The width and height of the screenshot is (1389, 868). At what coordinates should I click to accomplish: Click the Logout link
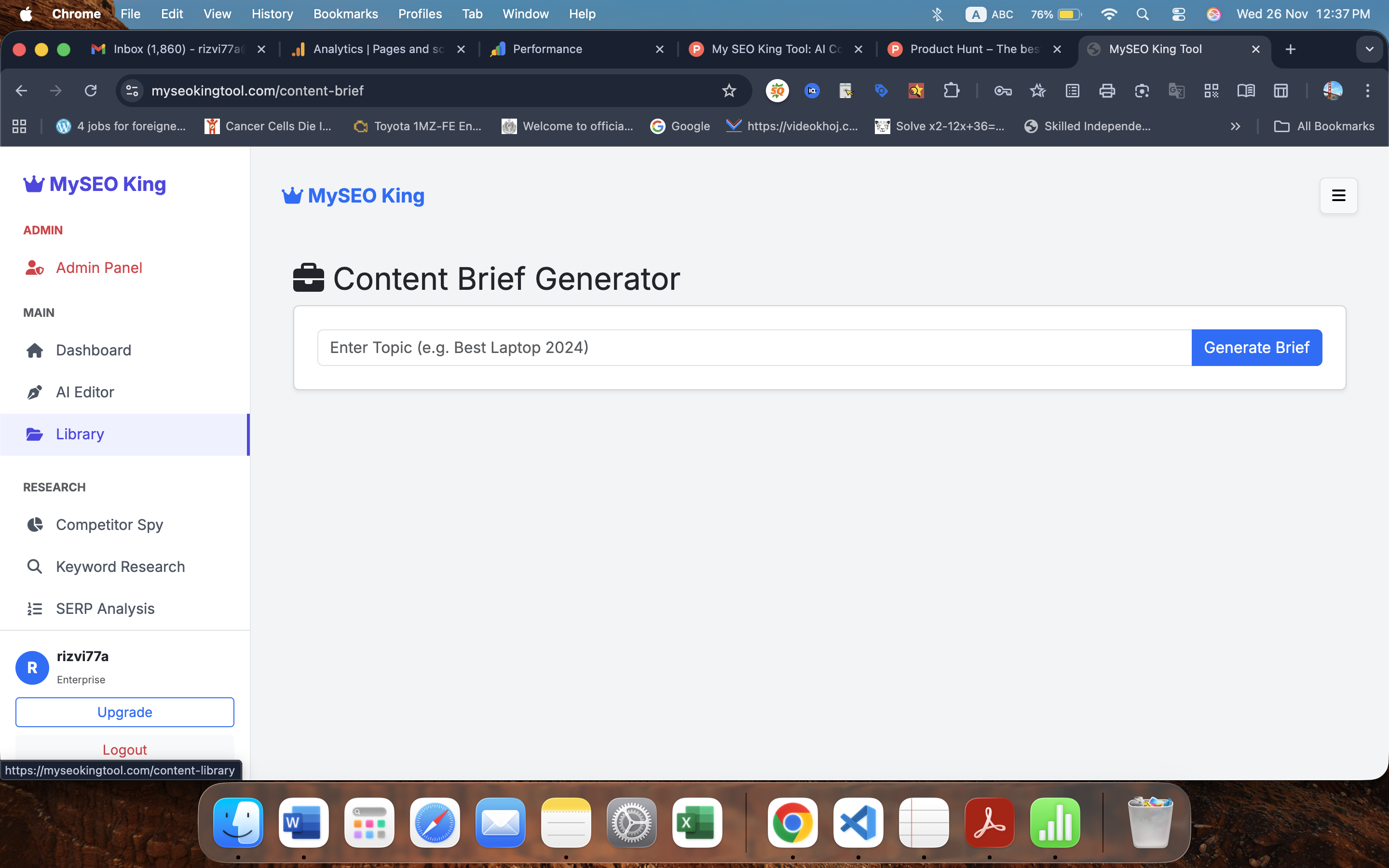124,749
